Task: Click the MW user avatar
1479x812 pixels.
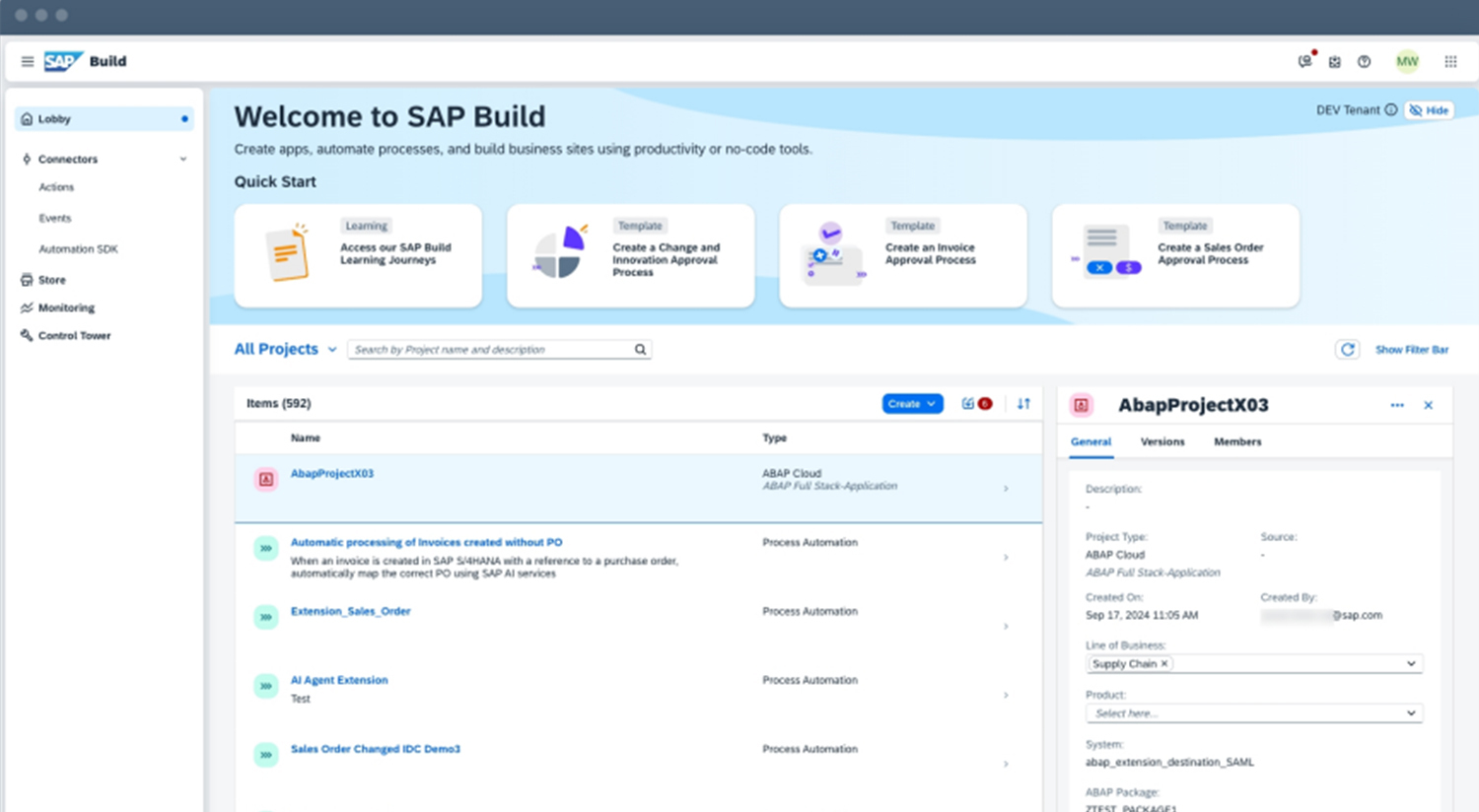Action: (x=1407, y=61)
